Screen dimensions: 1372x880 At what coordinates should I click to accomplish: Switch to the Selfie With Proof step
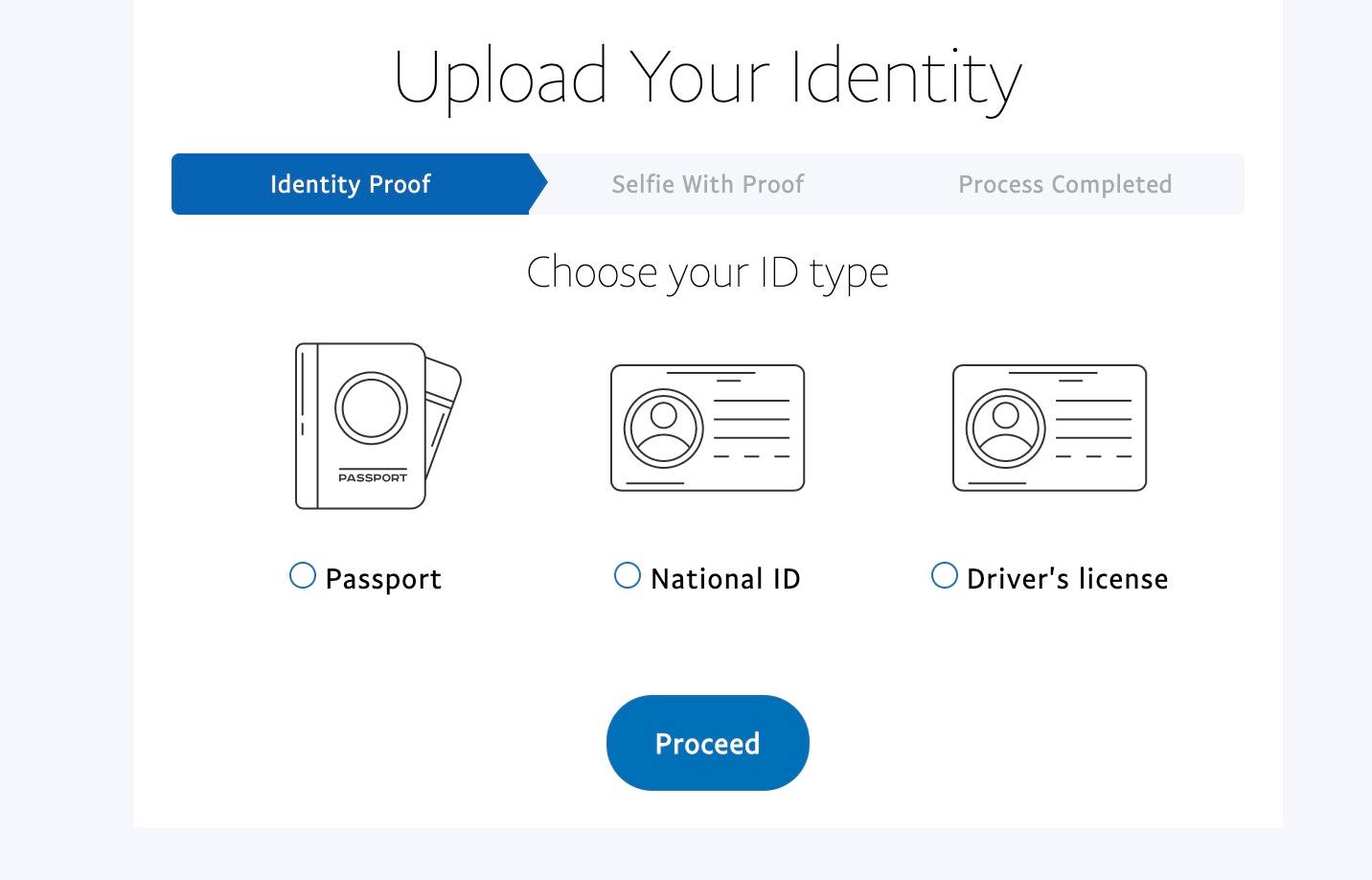(x=708, y=184)
